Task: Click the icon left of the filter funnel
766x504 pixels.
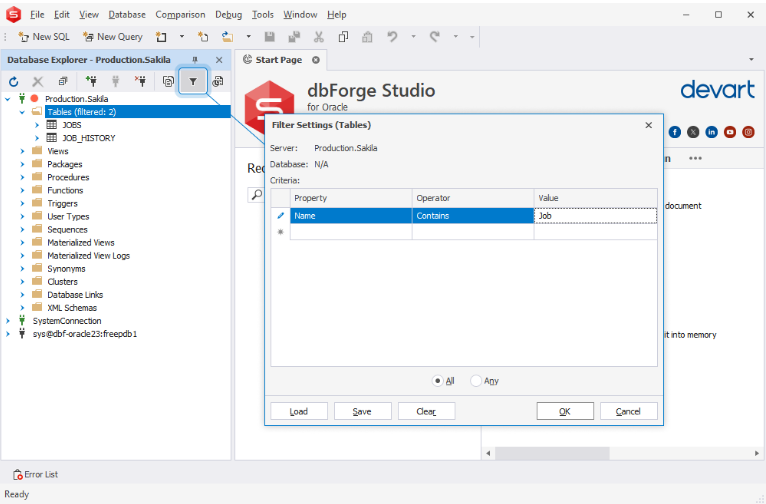Action: click(168, 82)
